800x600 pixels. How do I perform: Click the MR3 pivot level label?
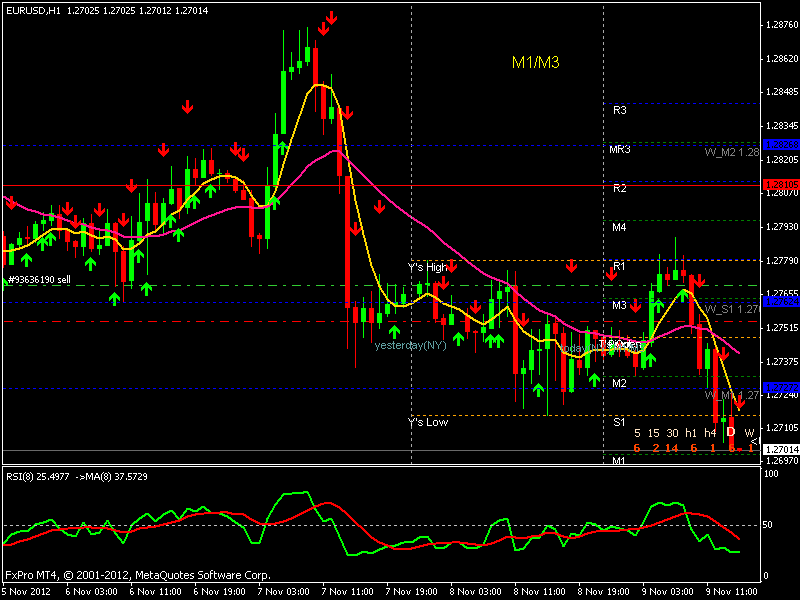coord(620,149)
